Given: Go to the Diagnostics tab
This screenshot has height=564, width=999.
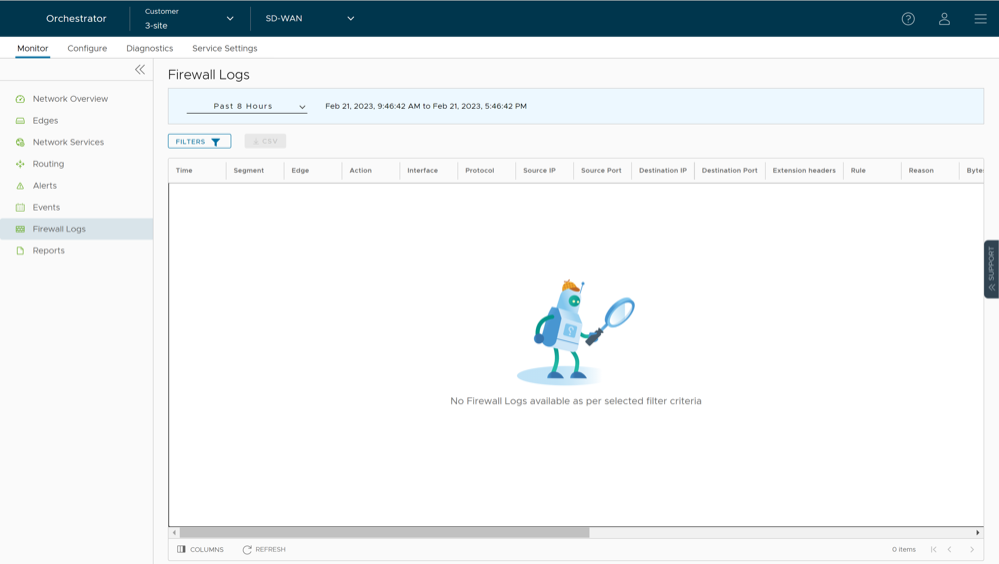Looking at the screenshot, I should pos(149,48).
